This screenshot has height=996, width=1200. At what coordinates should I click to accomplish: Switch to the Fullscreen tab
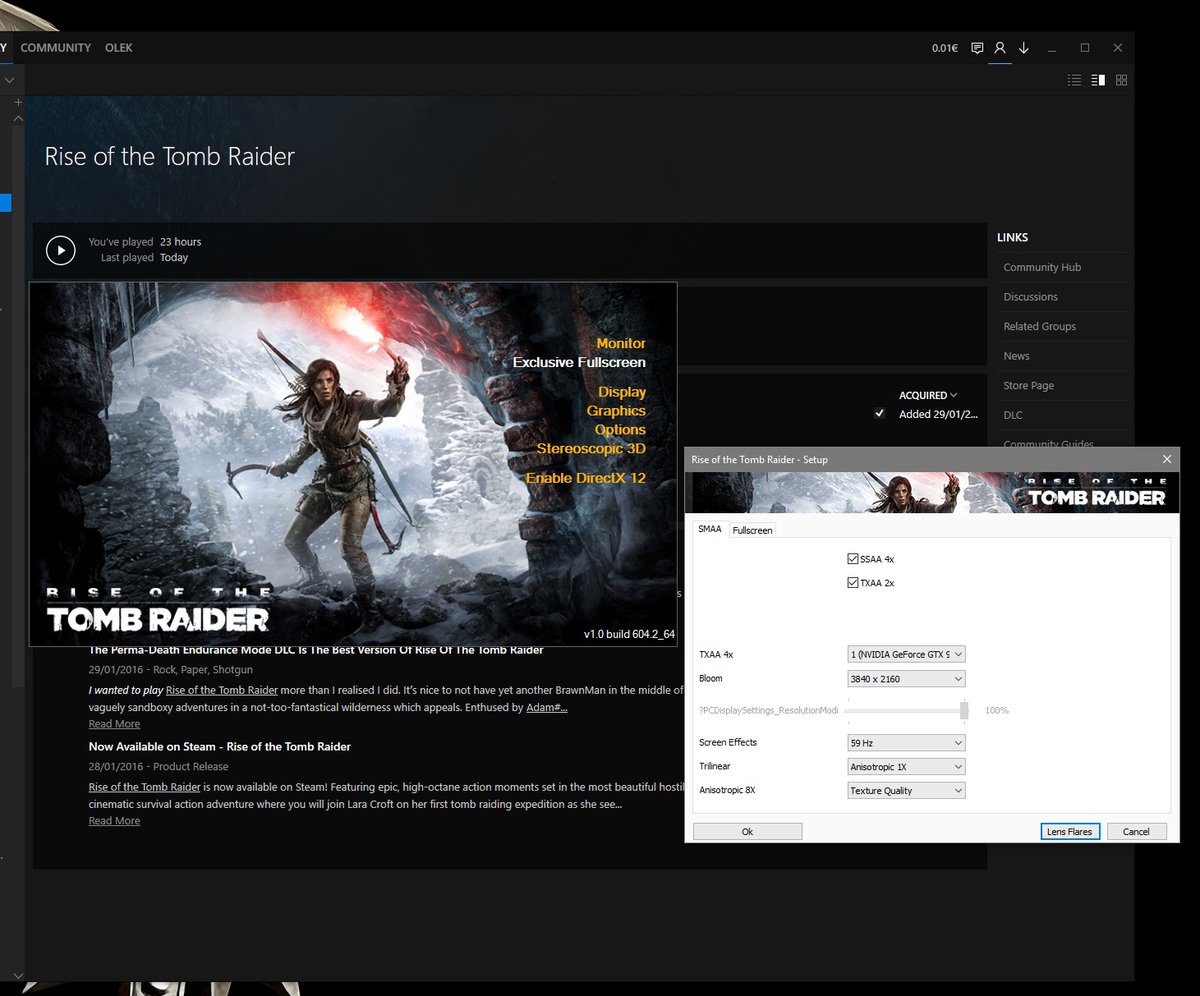point(752,530)
